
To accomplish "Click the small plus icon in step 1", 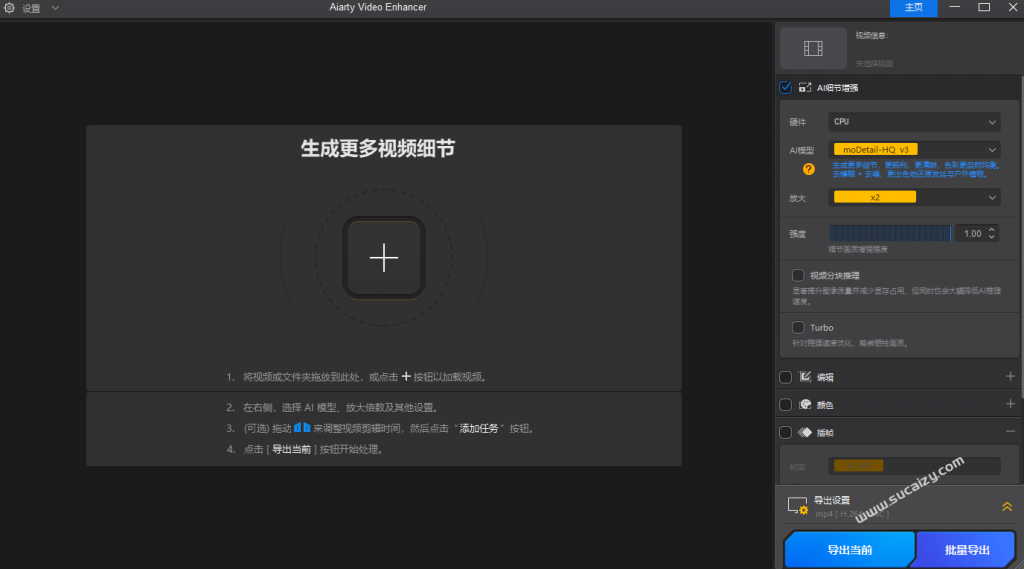I will tap(406, 376).
